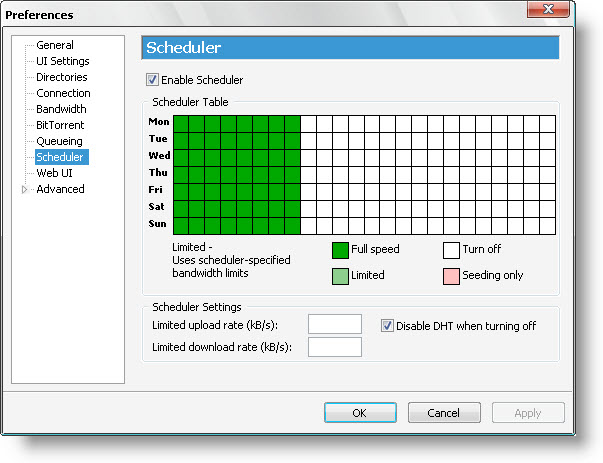Select Advanced in the preferences tree
603x463 pixels.
60,189
